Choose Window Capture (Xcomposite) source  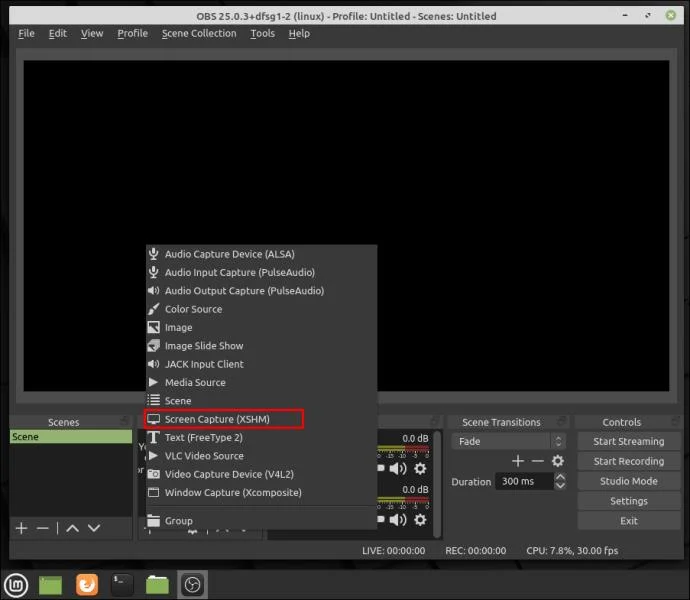pos(233,493)
